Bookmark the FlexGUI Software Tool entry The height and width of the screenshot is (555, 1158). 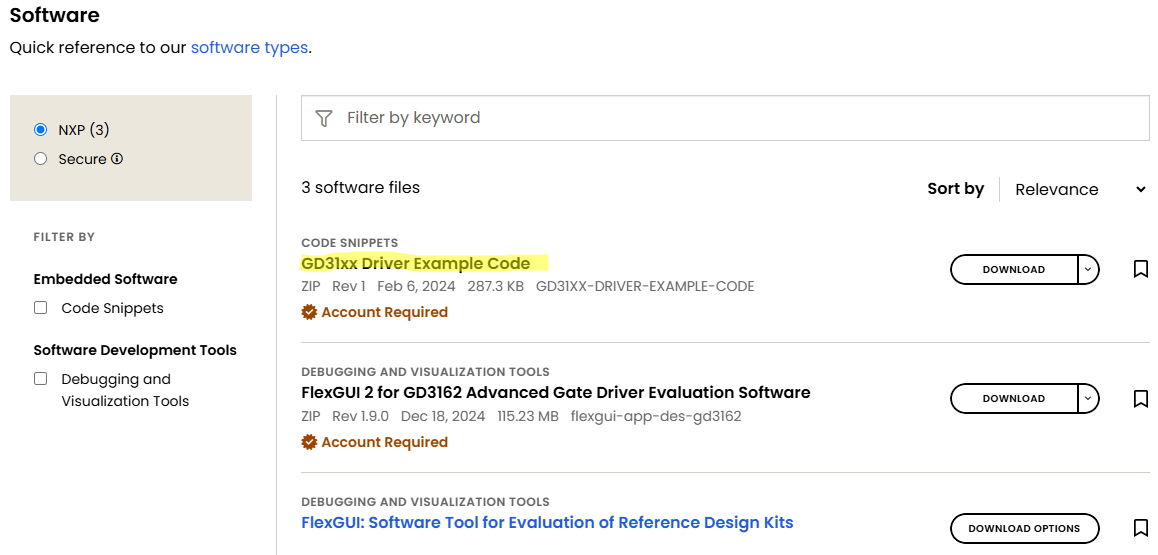pos(1140,528)
